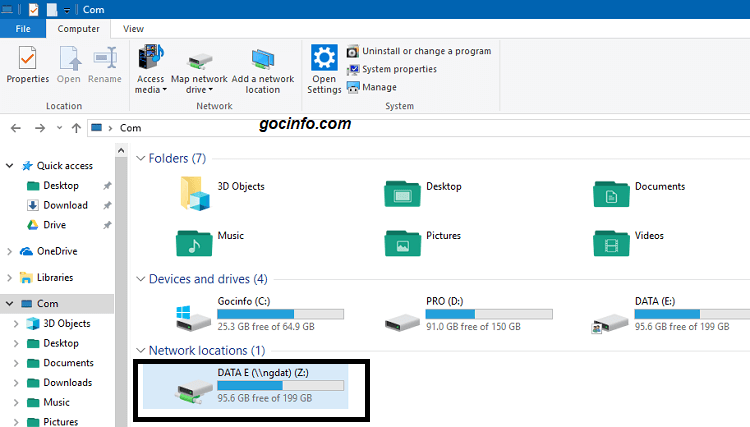Switch to the Computer tab
This screenshot has height=427, width=750.
click(78, 29)
